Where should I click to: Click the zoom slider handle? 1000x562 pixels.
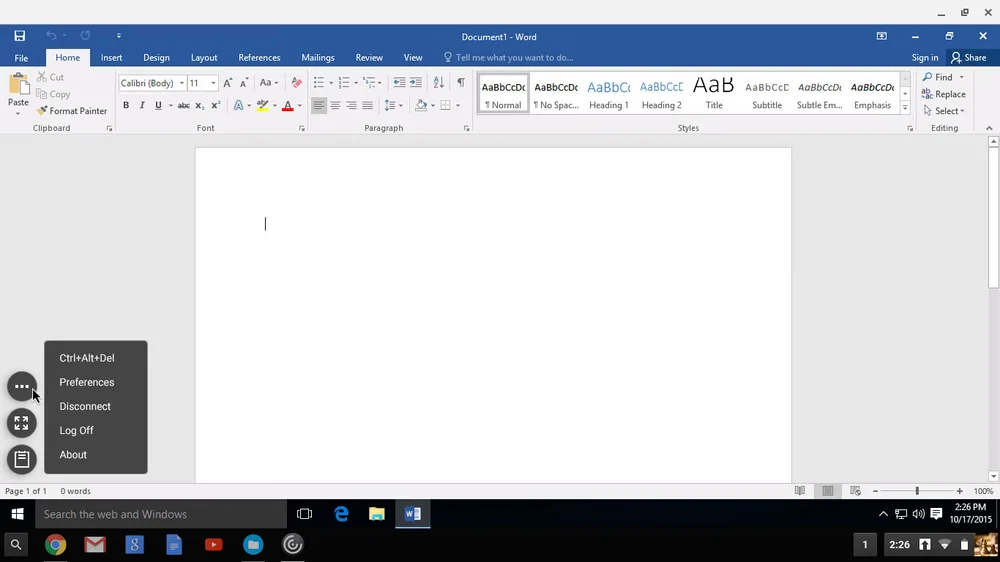click(x=917, y=491)
